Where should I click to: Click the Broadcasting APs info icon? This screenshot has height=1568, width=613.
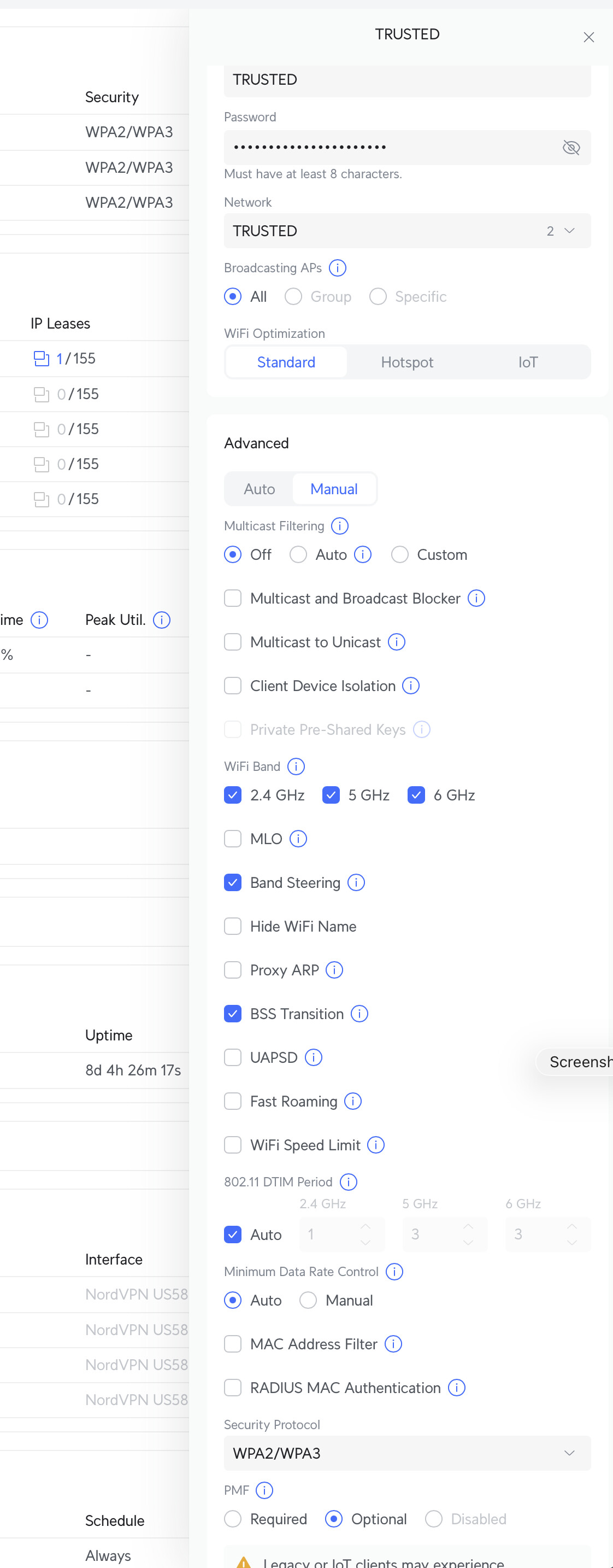pyautogui.click(x=338, y=268)
